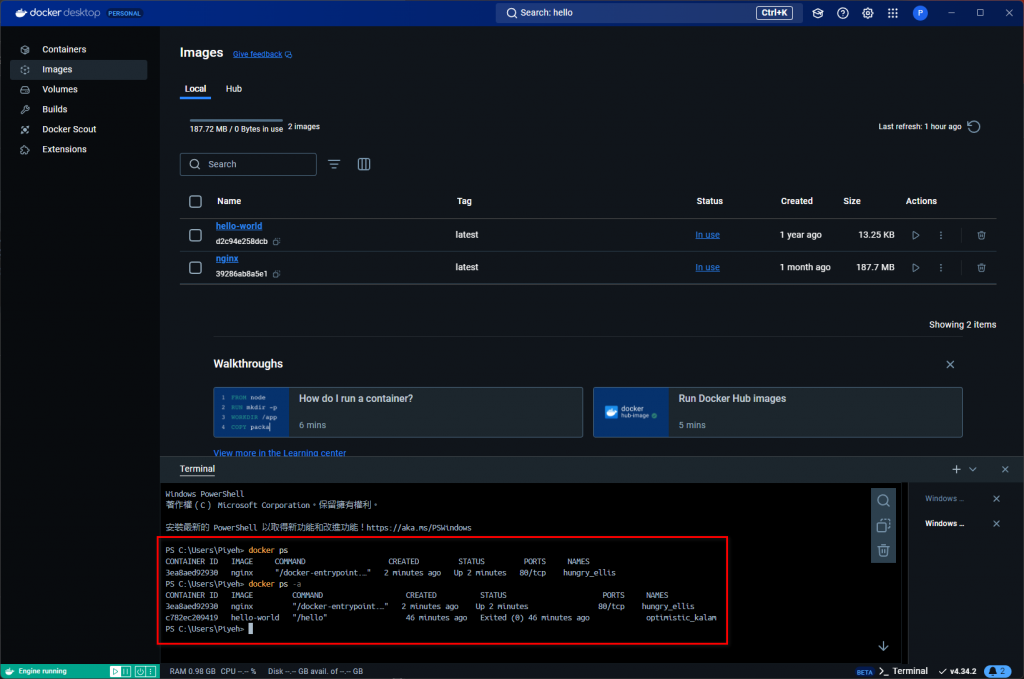Open the Learning center icon
The width and height of the screenshot is (1024, 679).
(x=817, y=13)
